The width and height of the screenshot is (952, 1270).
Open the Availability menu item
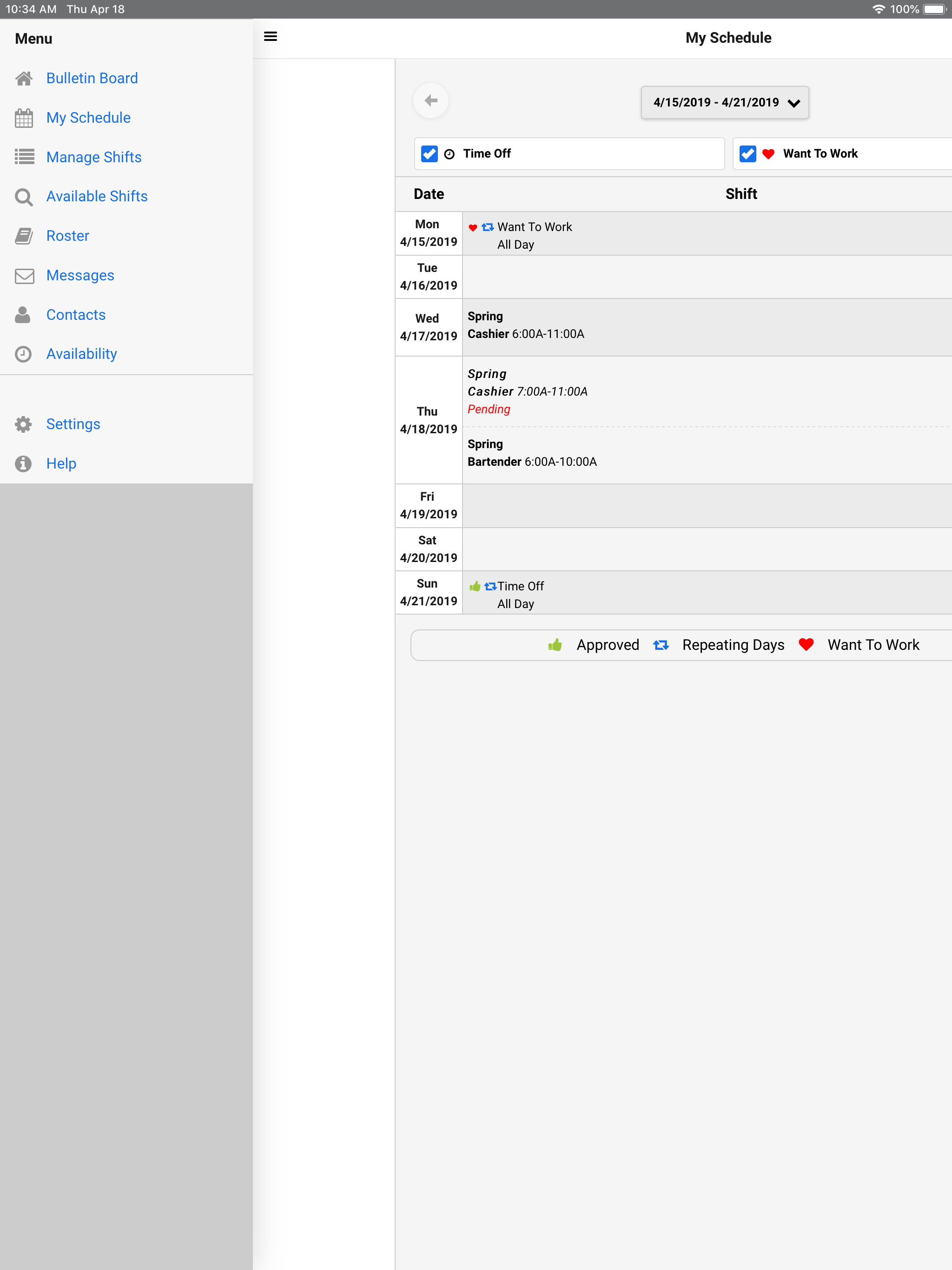tap(81, 354)
